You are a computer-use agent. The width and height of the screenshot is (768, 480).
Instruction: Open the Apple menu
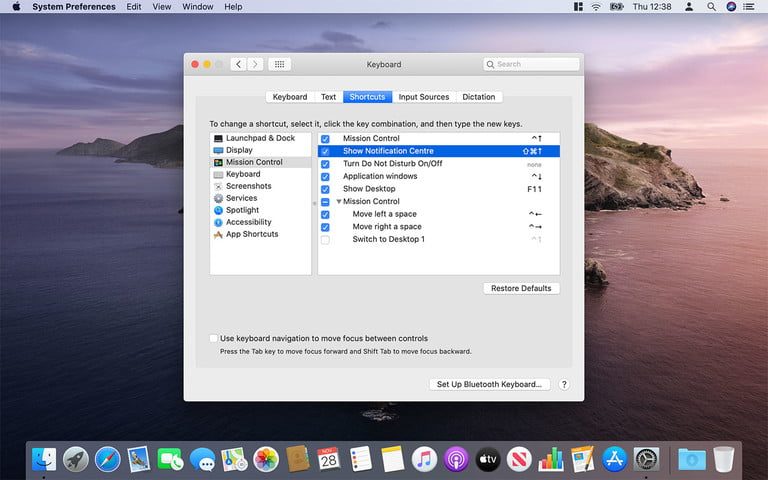pos(16,7)
